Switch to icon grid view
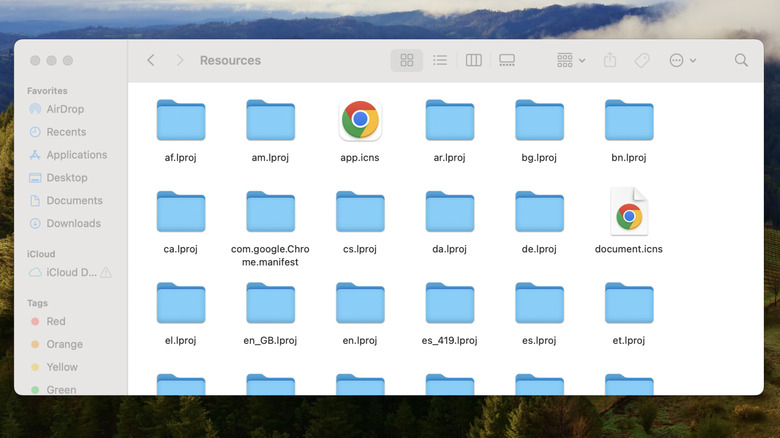Viewport: 780px width, 438px height. (406, 60)
